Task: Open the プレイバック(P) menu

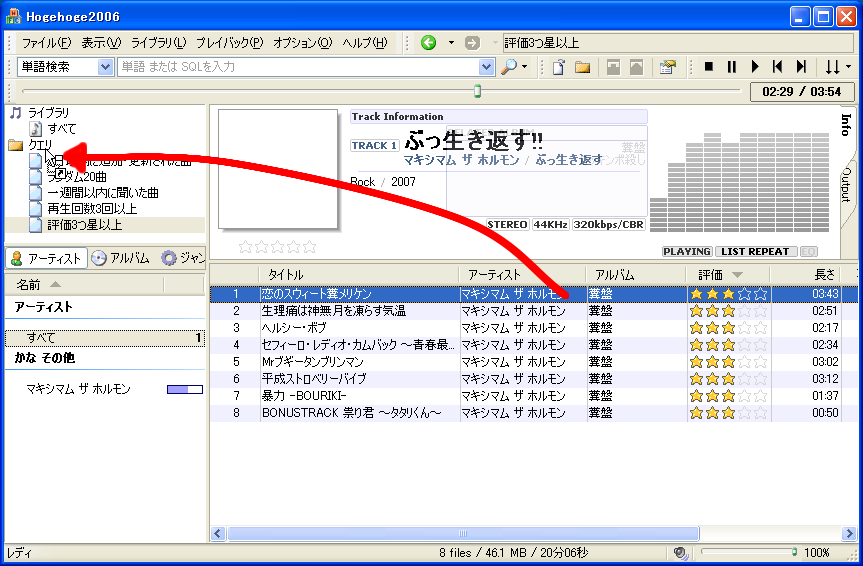Action: coord(230,42)
